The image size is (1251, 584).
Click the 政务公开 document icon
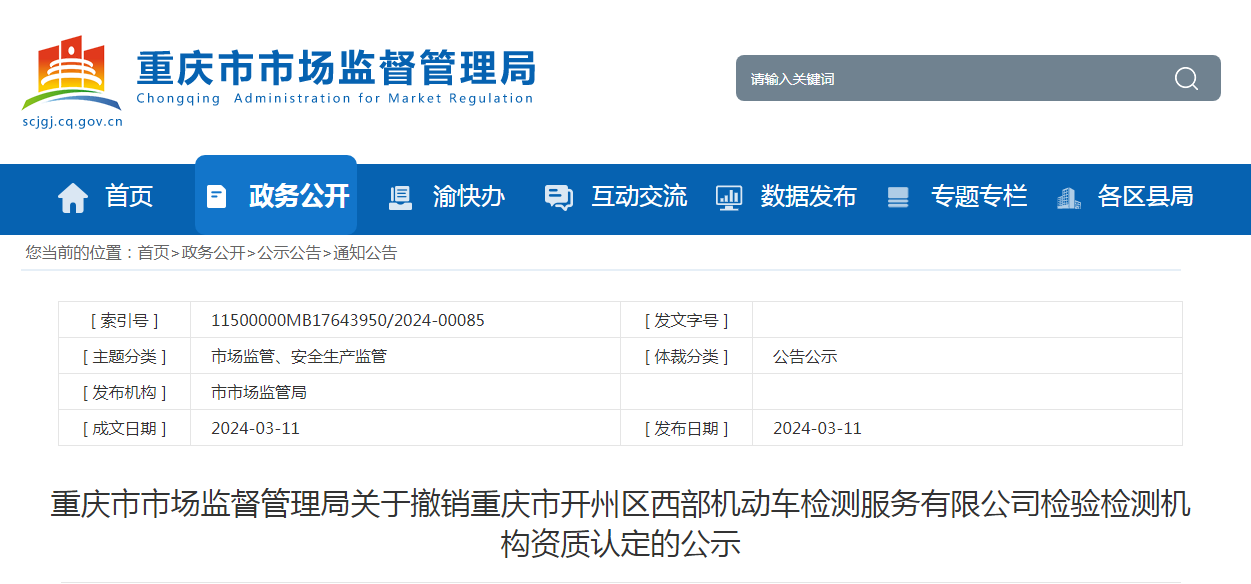click(x=216, y=196)
